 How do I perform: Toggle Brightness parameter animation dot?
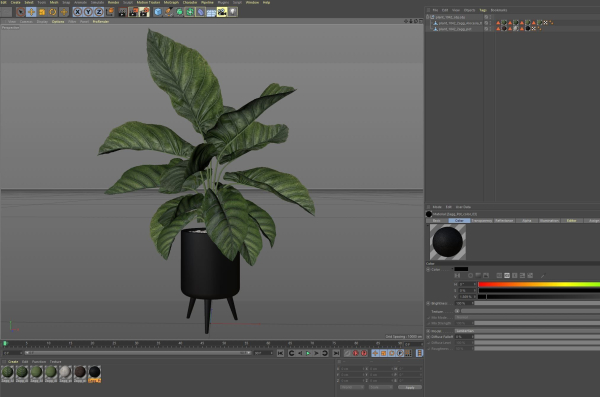[428, 303]
